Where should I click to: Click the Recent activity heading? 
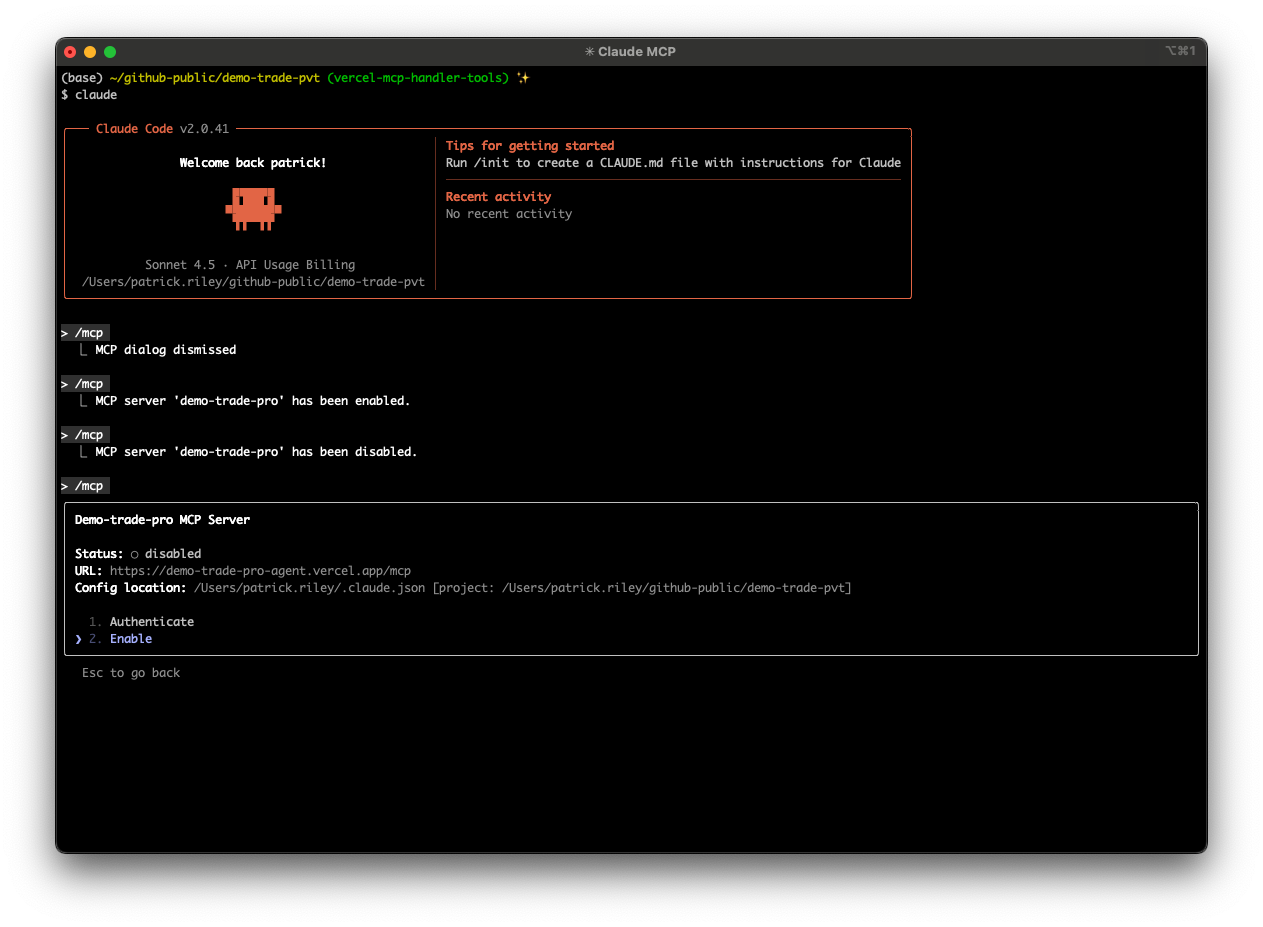pyautogui.click(x=498, y=197)
